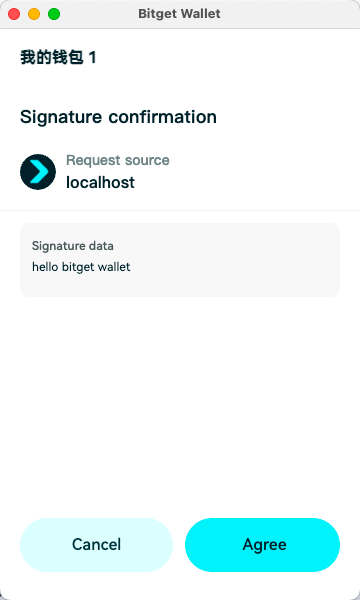Click the Bitget Wallet window title
This screenshot has height=600, width=360.
coord(179,14)
